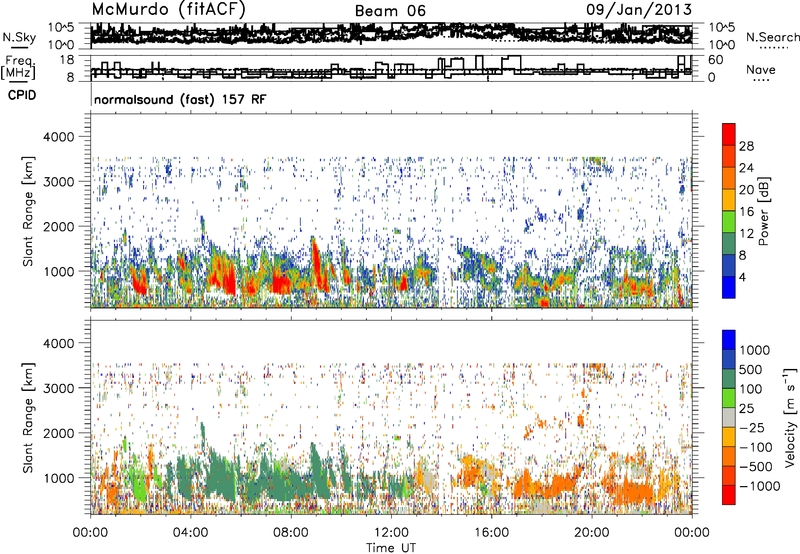Click the '1000' tick on the Velocity scale

(x=754, y=350)
